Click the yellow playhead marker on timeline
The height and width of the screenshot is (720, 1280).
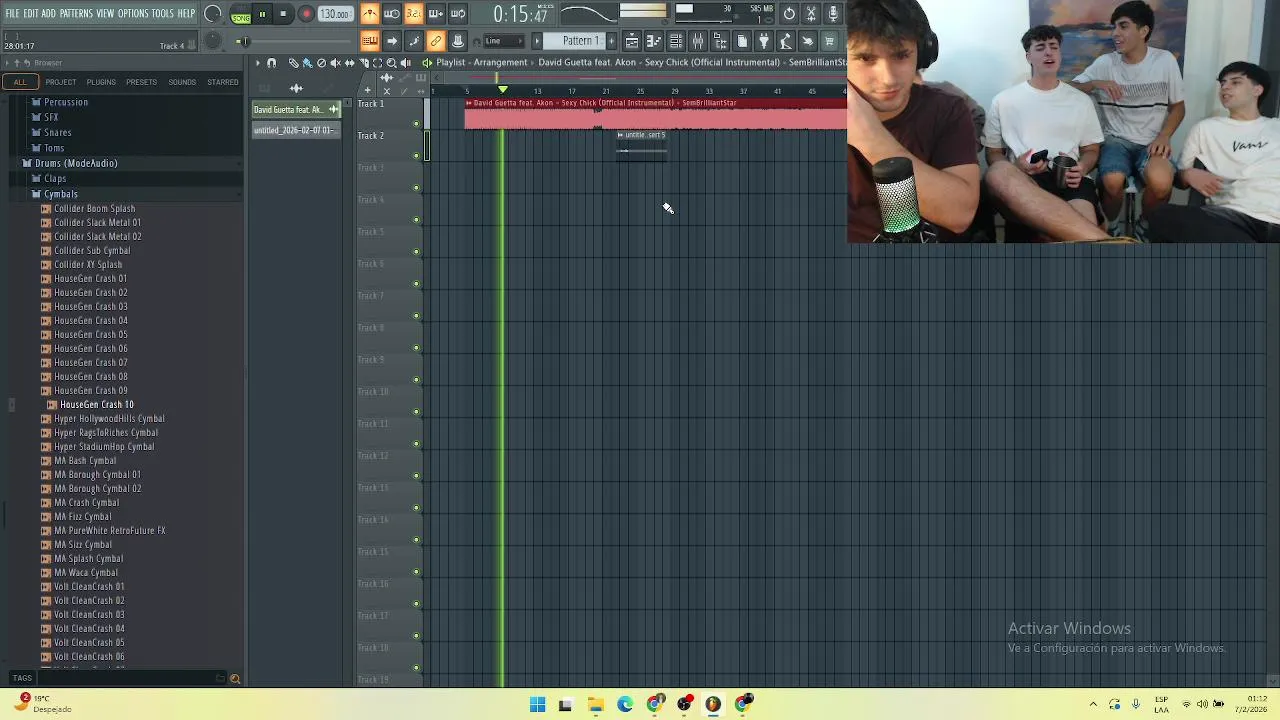(503, 91)
